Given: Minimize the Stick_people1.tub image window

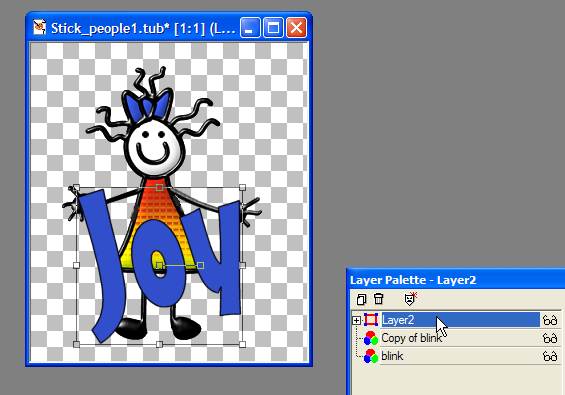Looking at the screenshot, I should [x=250, y=27].
